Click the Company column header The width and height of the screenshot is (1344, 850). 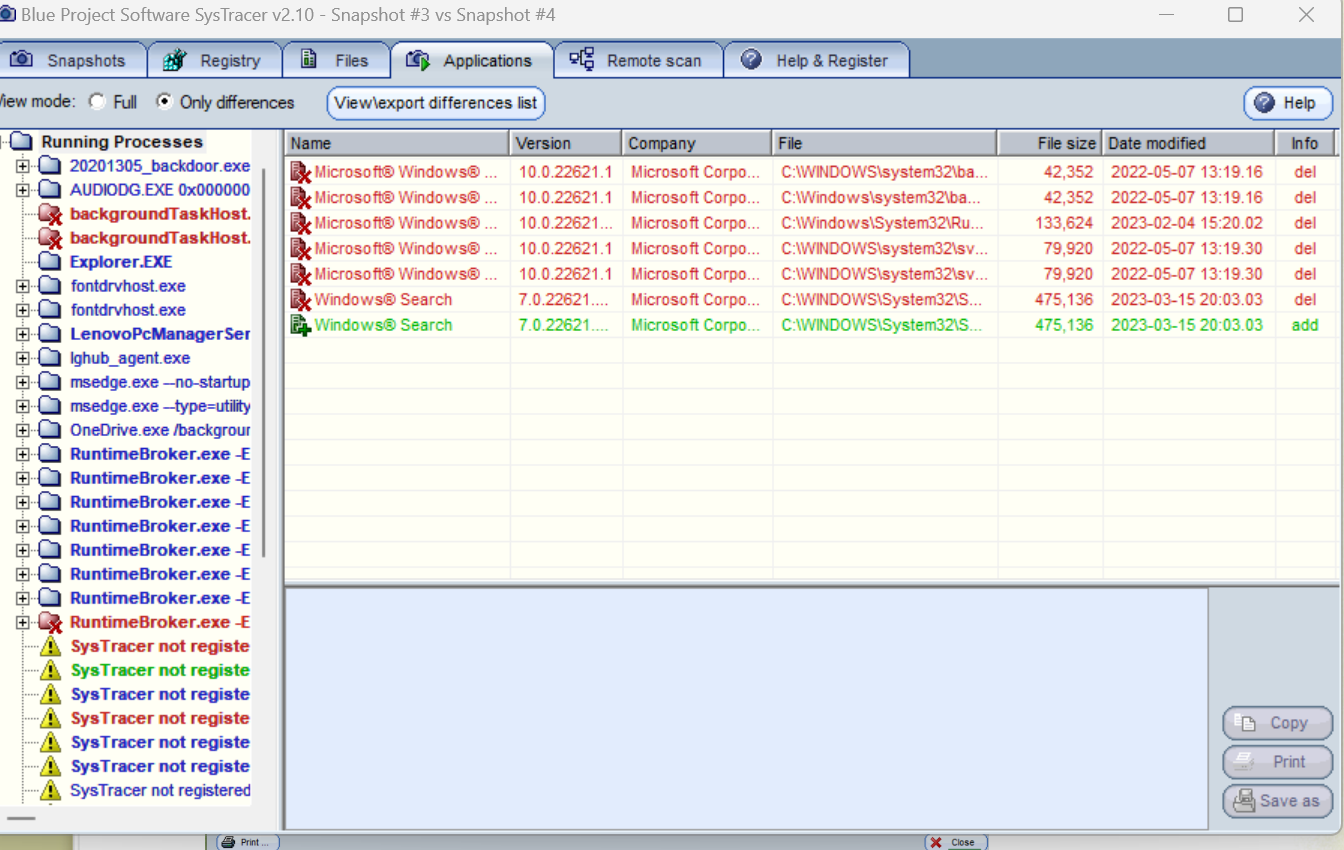click(x=697, y=143)
